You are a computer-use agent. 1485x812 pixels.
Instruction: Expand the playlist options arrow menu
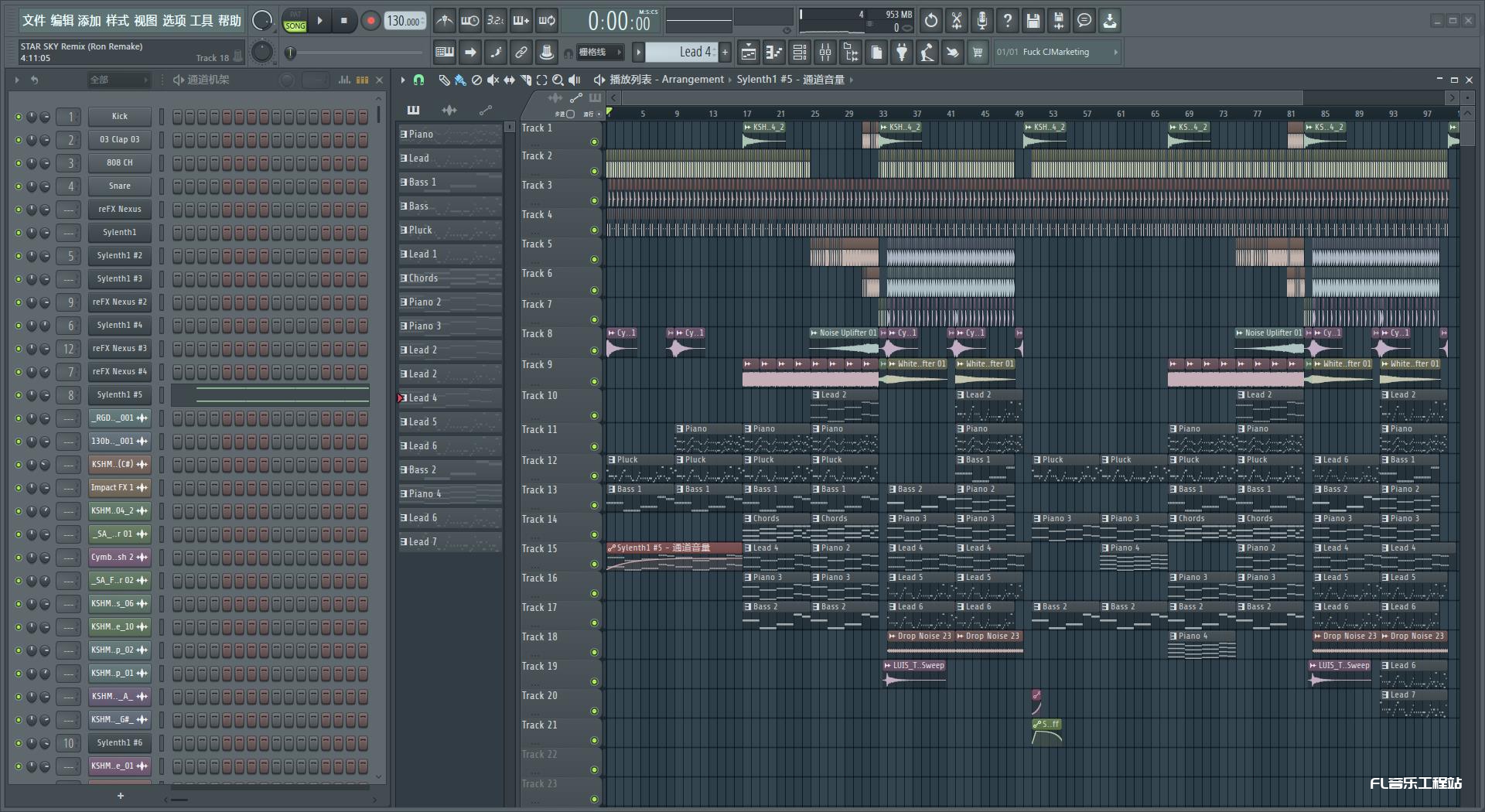(x=402, y=80)
